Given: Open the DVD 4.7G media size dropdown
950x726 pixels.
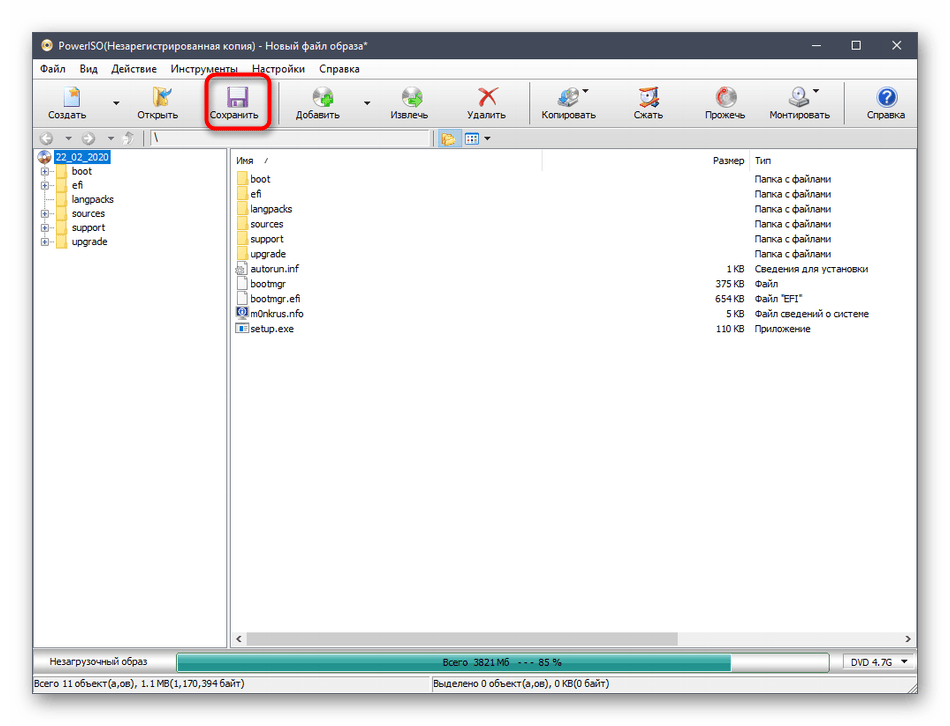Looking at the screenshot, I should (877, 662).
